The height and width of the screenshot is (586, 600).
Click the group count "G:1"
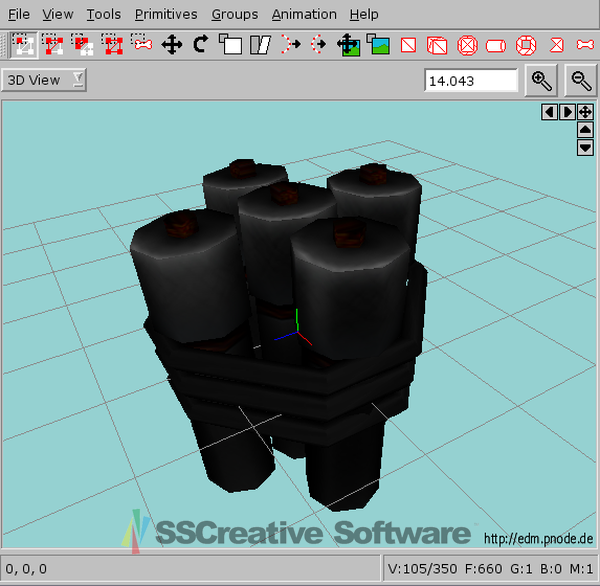coord(521,569)
